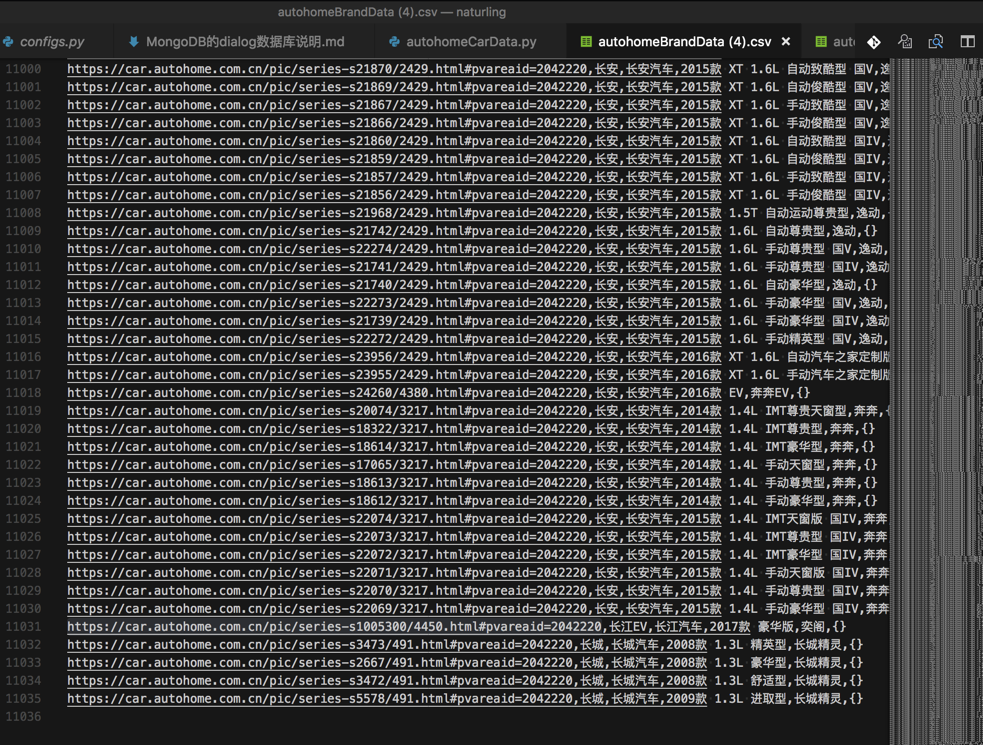Click the Python icon on autohomeCarData.py tab

tap(394, 42)
